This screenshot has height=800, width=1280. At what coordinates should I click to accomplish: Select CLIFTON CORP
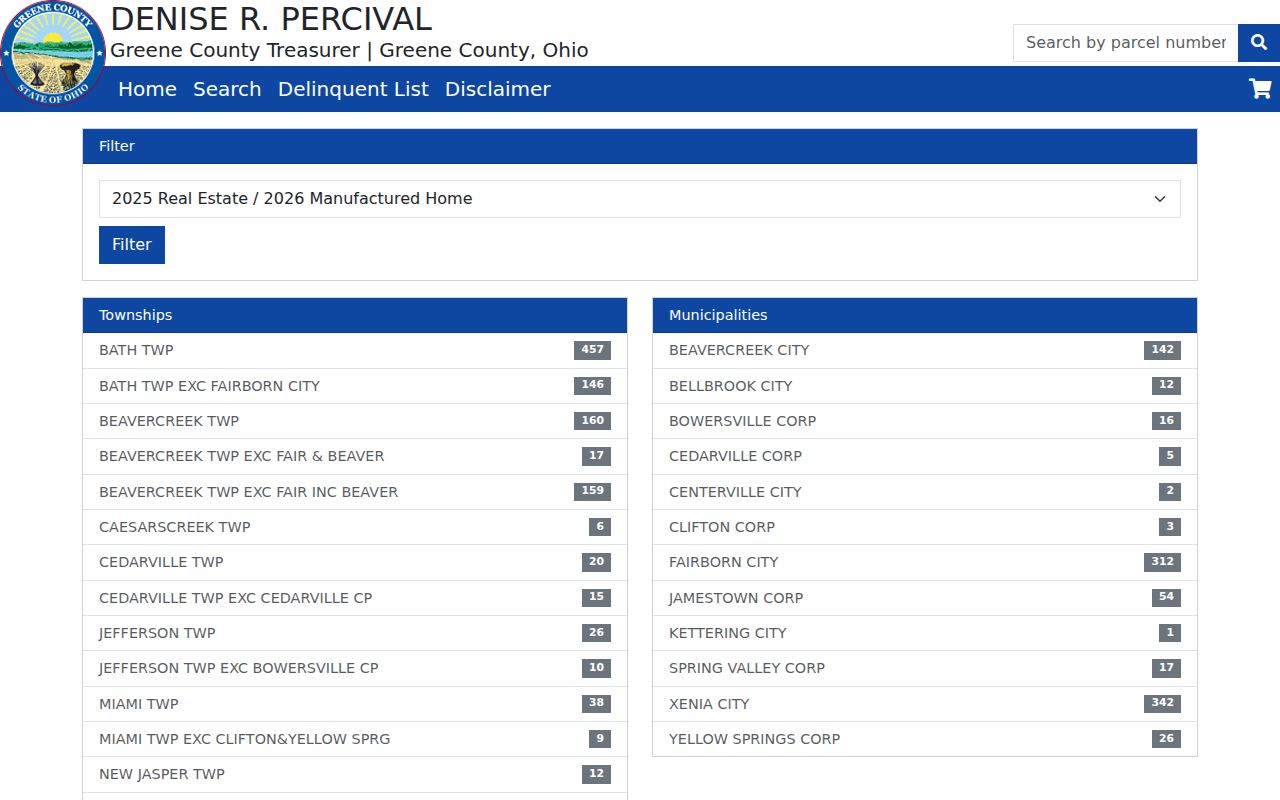pos(925,527)
